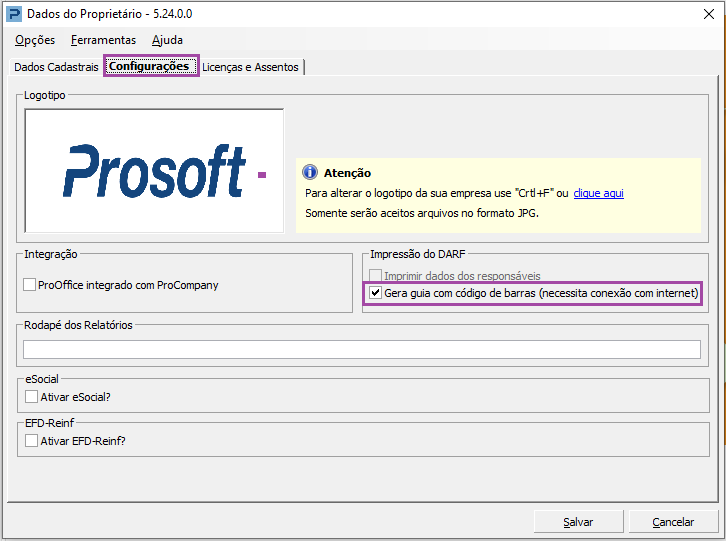The height and width of the screenshot is (542, 726).
Task: Toggle the Ativar eSocial checkbox
Action: tap(32, 397)
